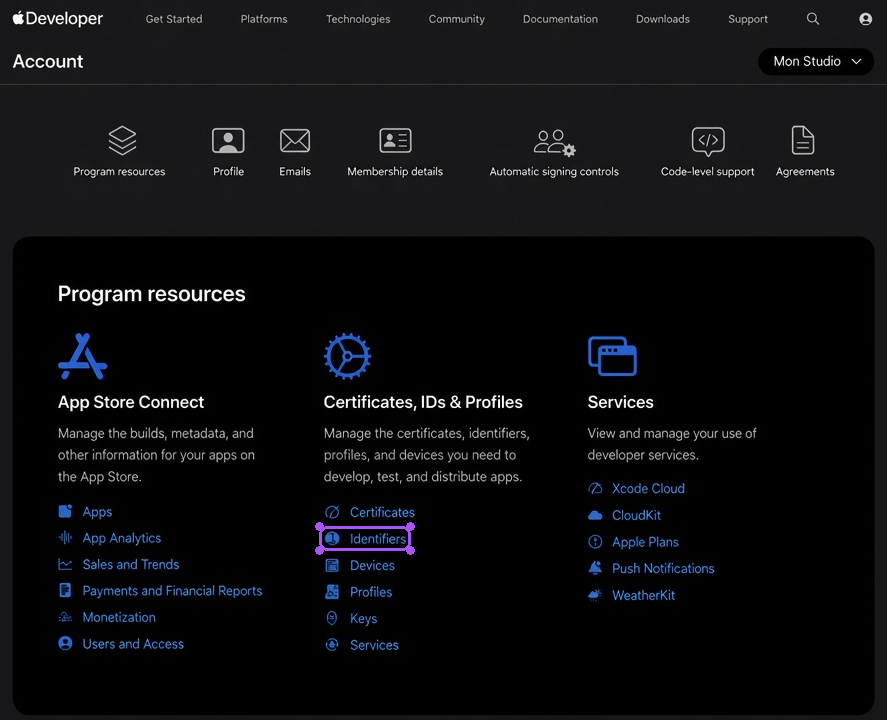Click the cloud icon beside CloudKit
Screen dimensions: 887x720
click(x=595, y=515)
